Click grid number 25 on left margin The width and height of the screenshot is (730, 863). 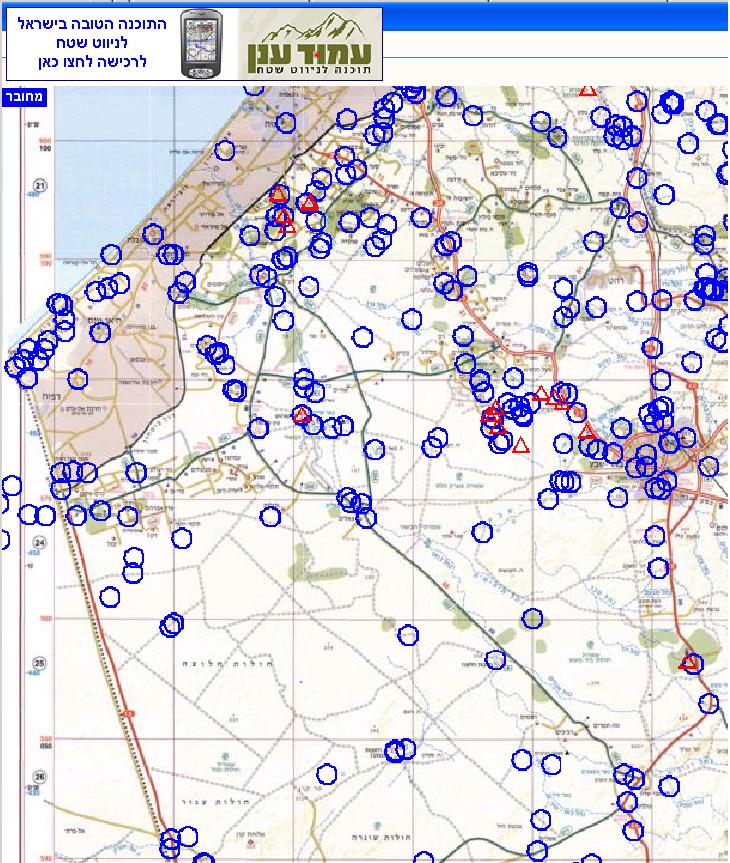tap(40, 663)
